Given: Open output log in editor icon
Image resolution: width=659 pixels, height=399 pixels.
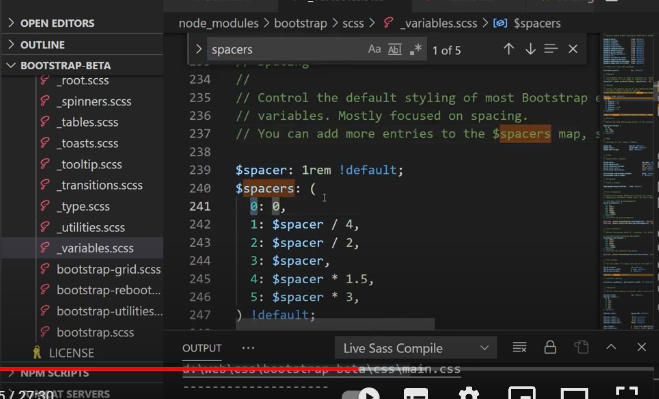Looking at the screenshot, I should click(581, 347).
